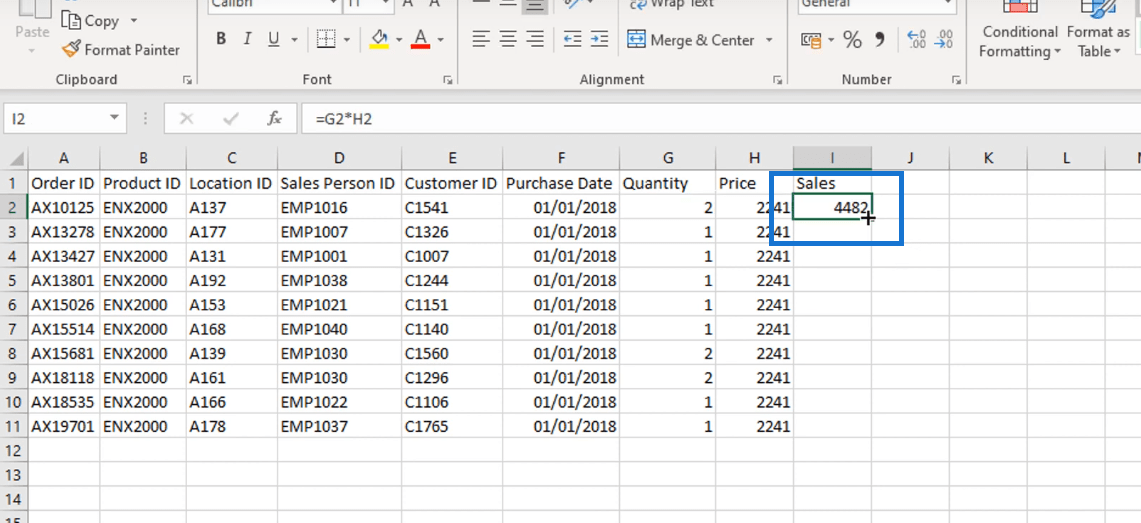Click the Insert Function fx icon

(274, 118)
